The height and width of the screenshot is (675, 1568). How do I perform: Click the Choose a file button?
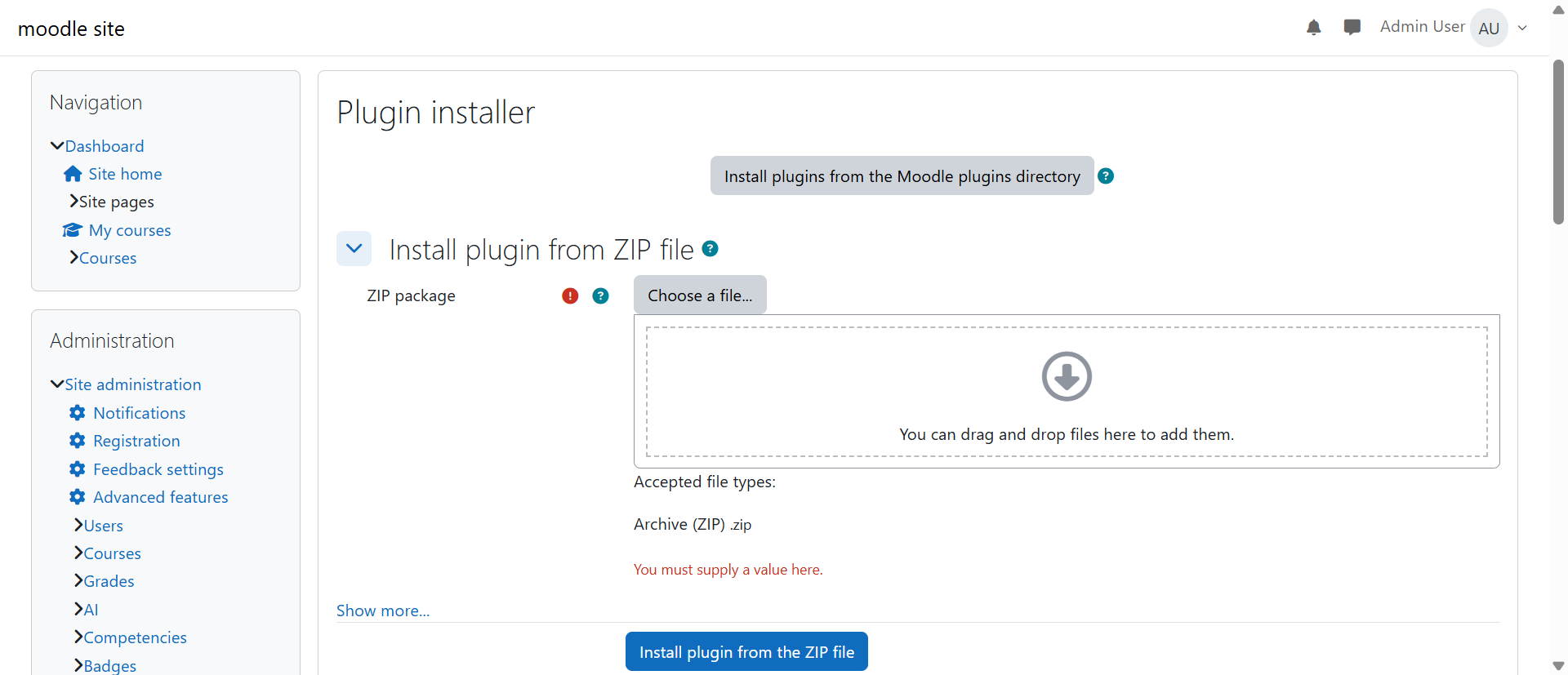[699, 295]
